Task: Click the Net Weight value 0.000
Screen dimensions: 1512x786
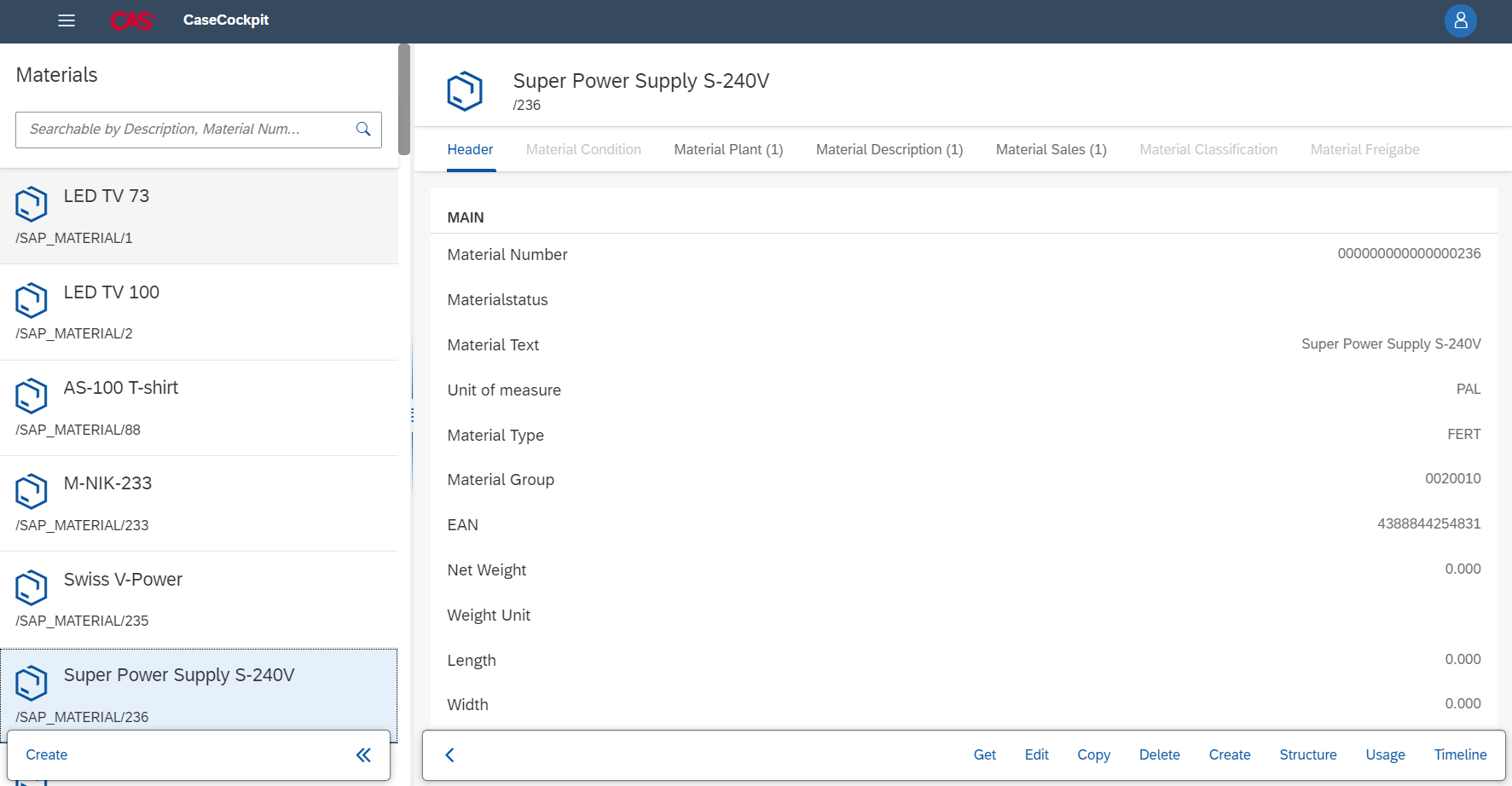Action: point(1463,569)
